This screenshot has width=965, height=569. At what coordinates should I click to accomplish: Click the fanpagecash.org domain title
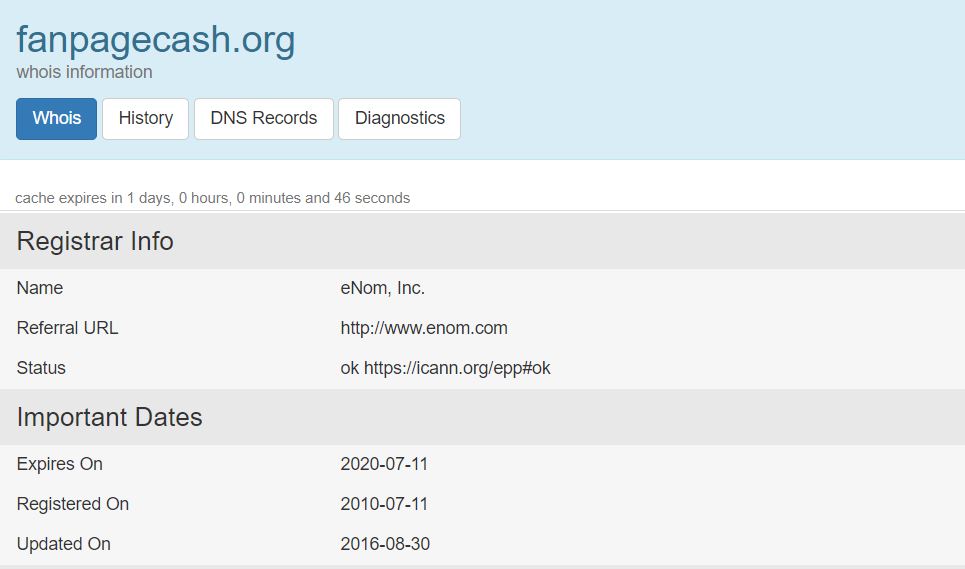click(x=156, y=40)
